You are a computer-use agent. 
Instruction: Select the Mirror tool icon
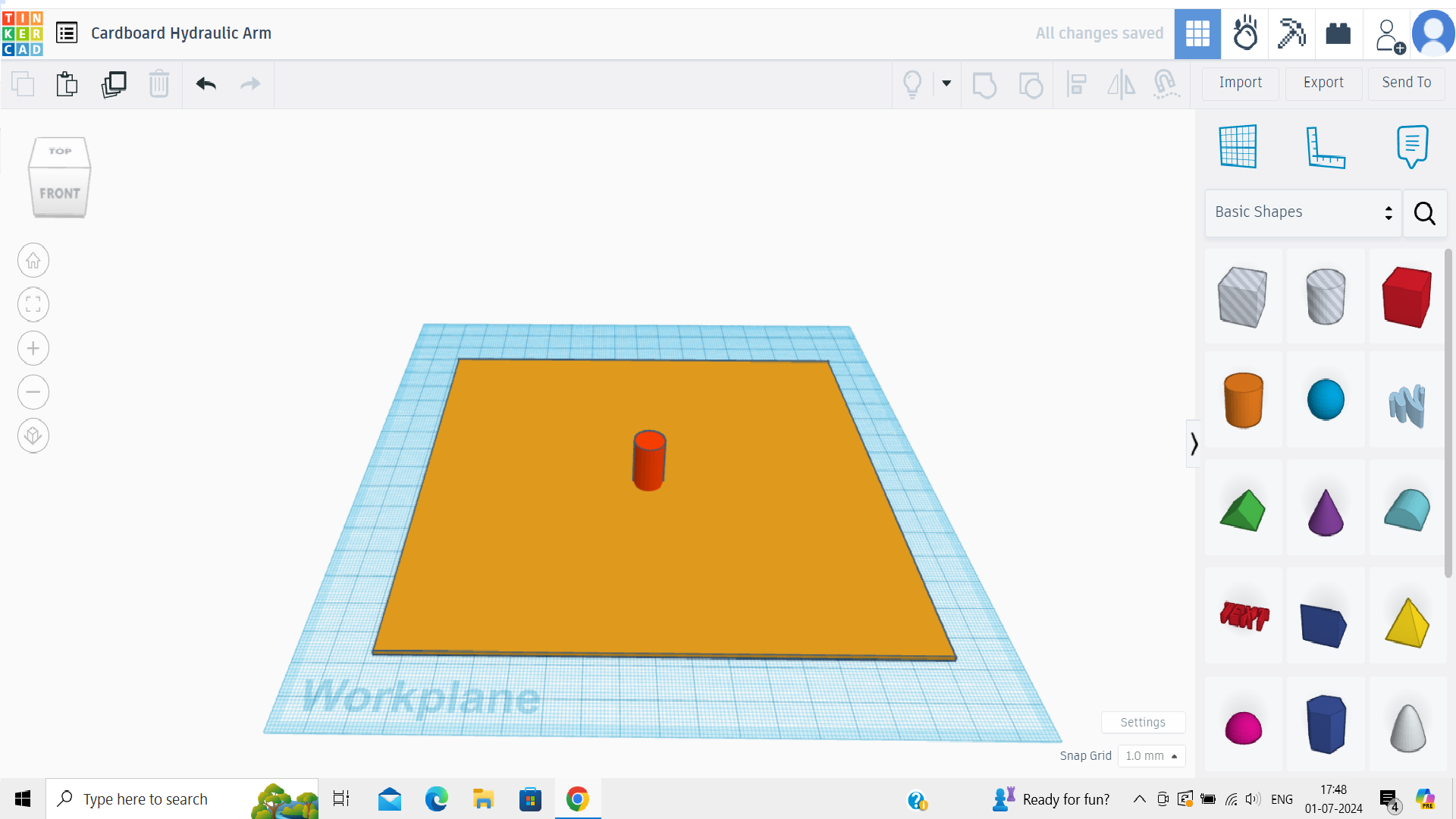(x=1122, y=83)
